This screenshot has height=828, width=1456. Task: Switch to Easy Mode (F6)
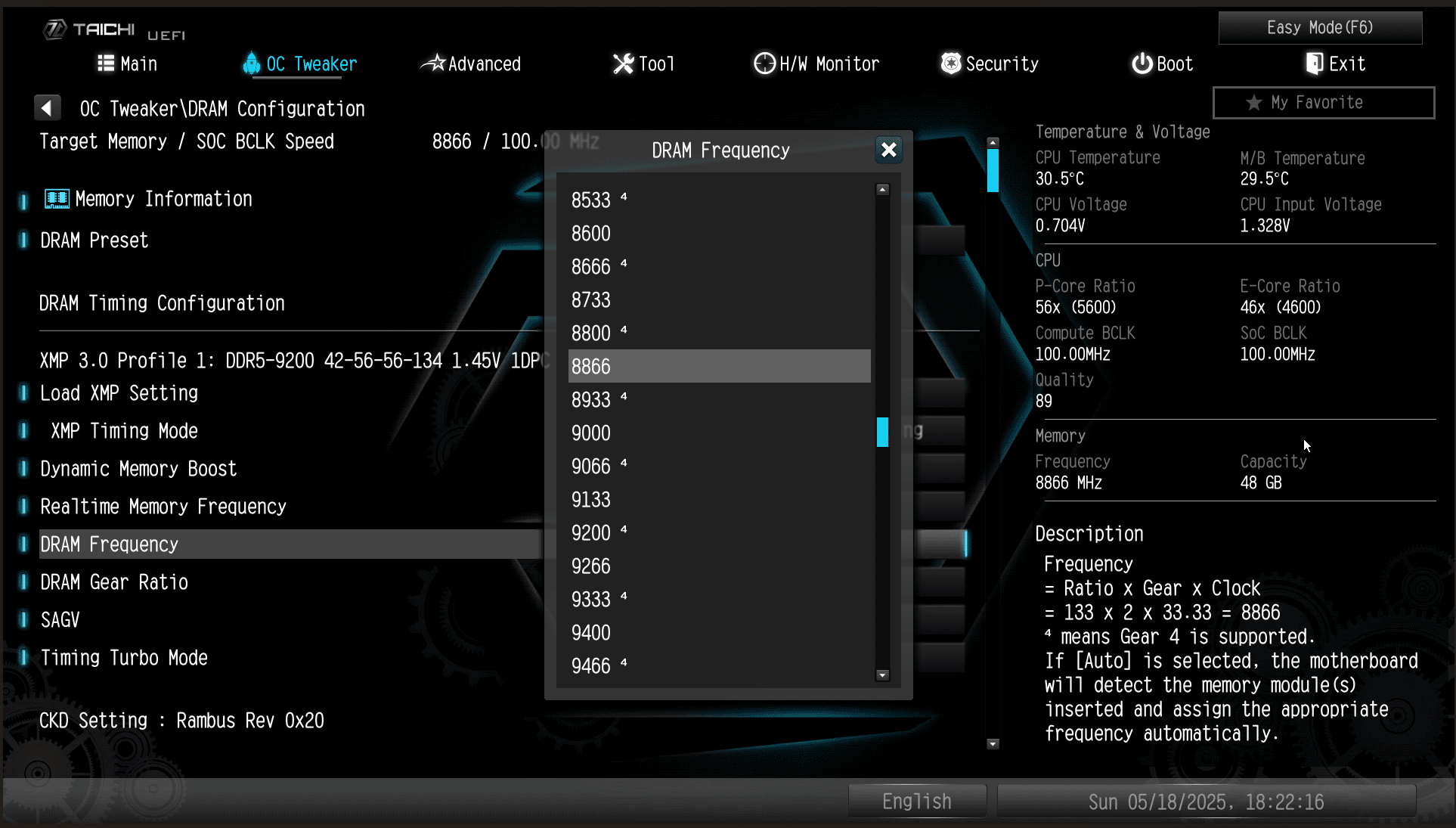[x=1320, y=28]
